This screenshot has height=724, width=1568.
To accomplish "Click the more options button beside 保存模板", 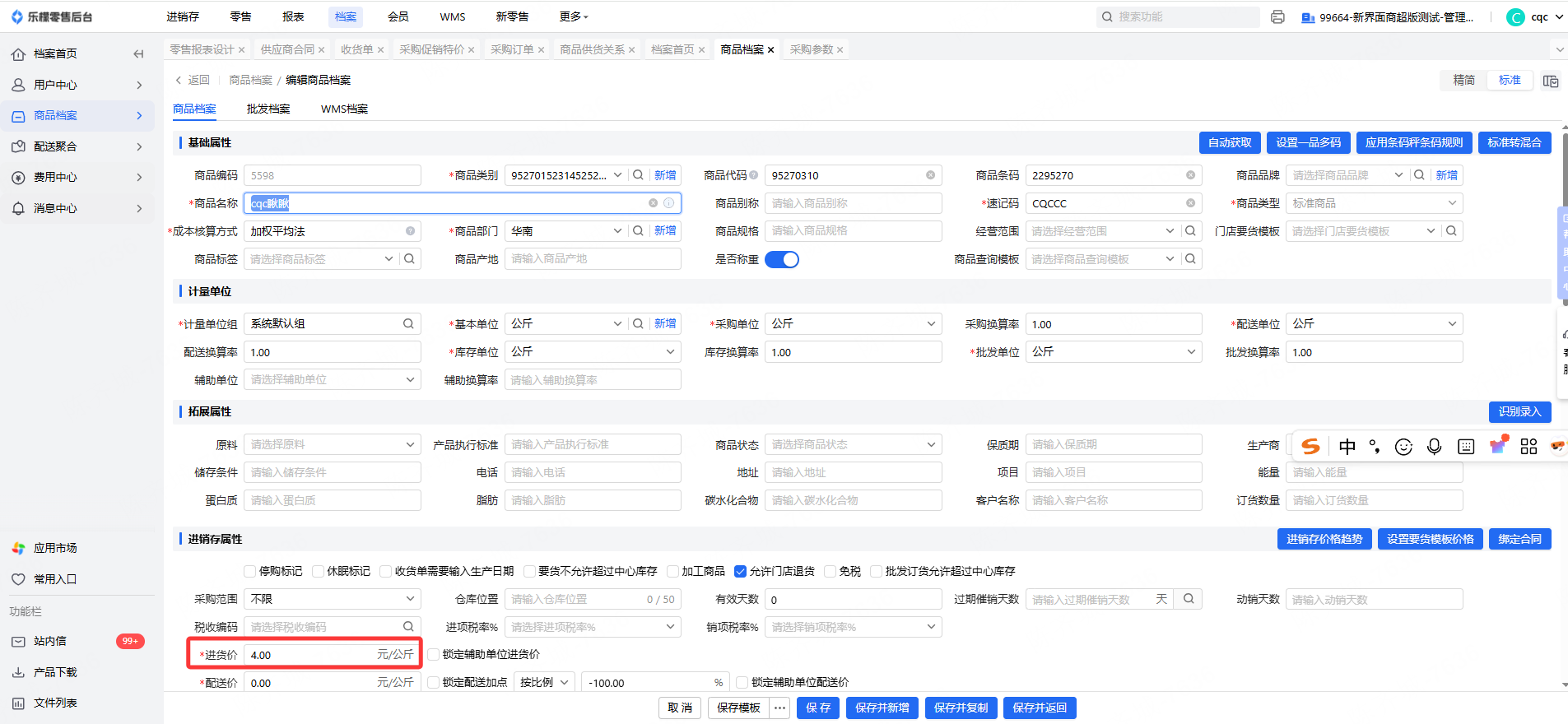I will (x=779, y=708).
